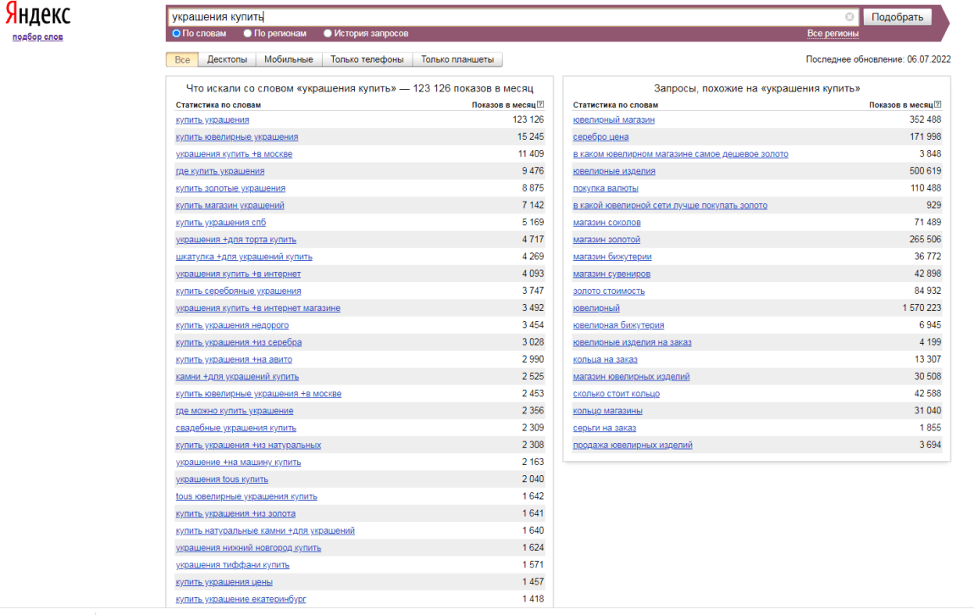Open 'серьги на заказ' similar query link

tap(604, 428)
